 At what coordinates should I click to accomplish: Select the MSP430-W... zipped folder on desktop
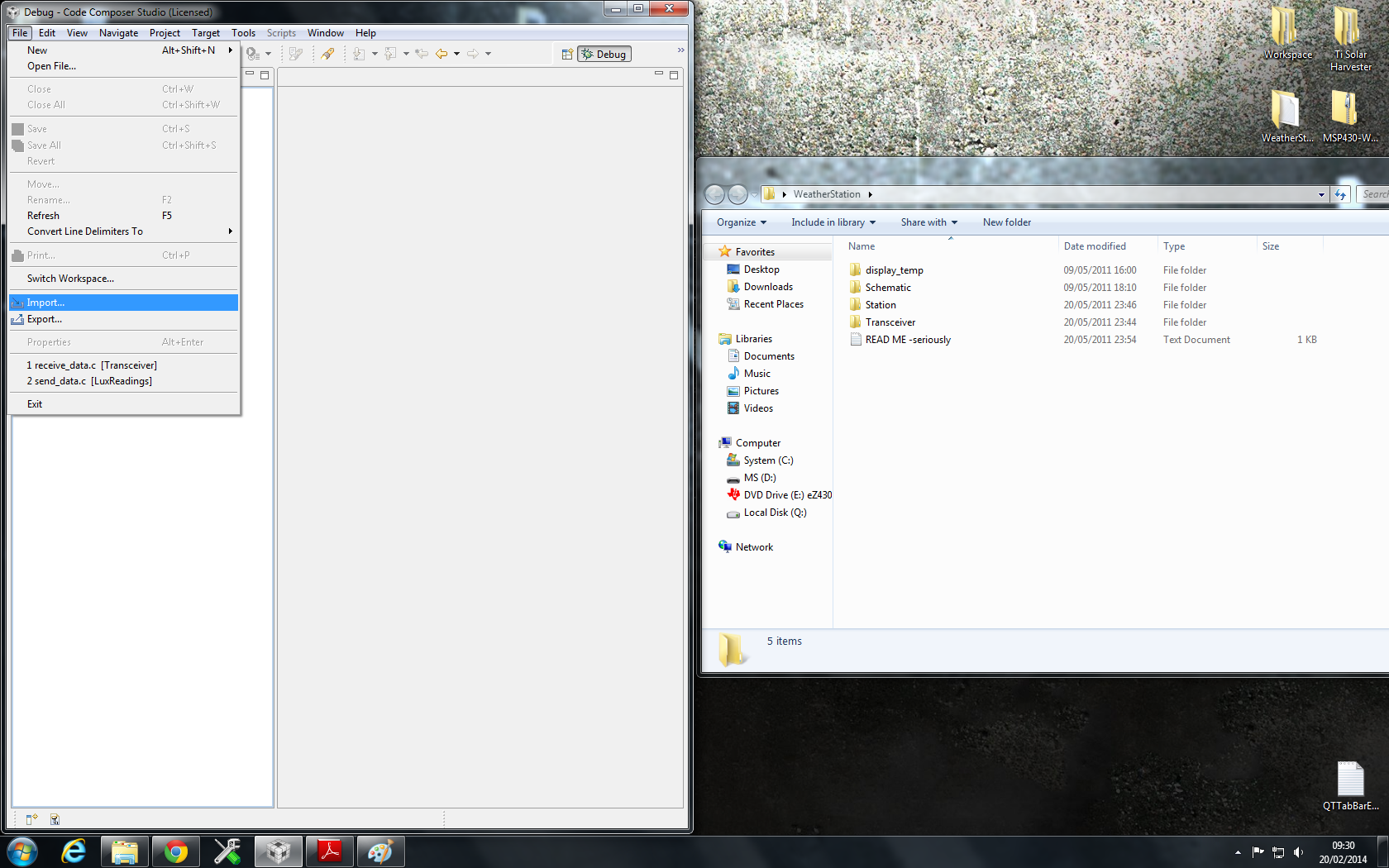pos(1350,116)
